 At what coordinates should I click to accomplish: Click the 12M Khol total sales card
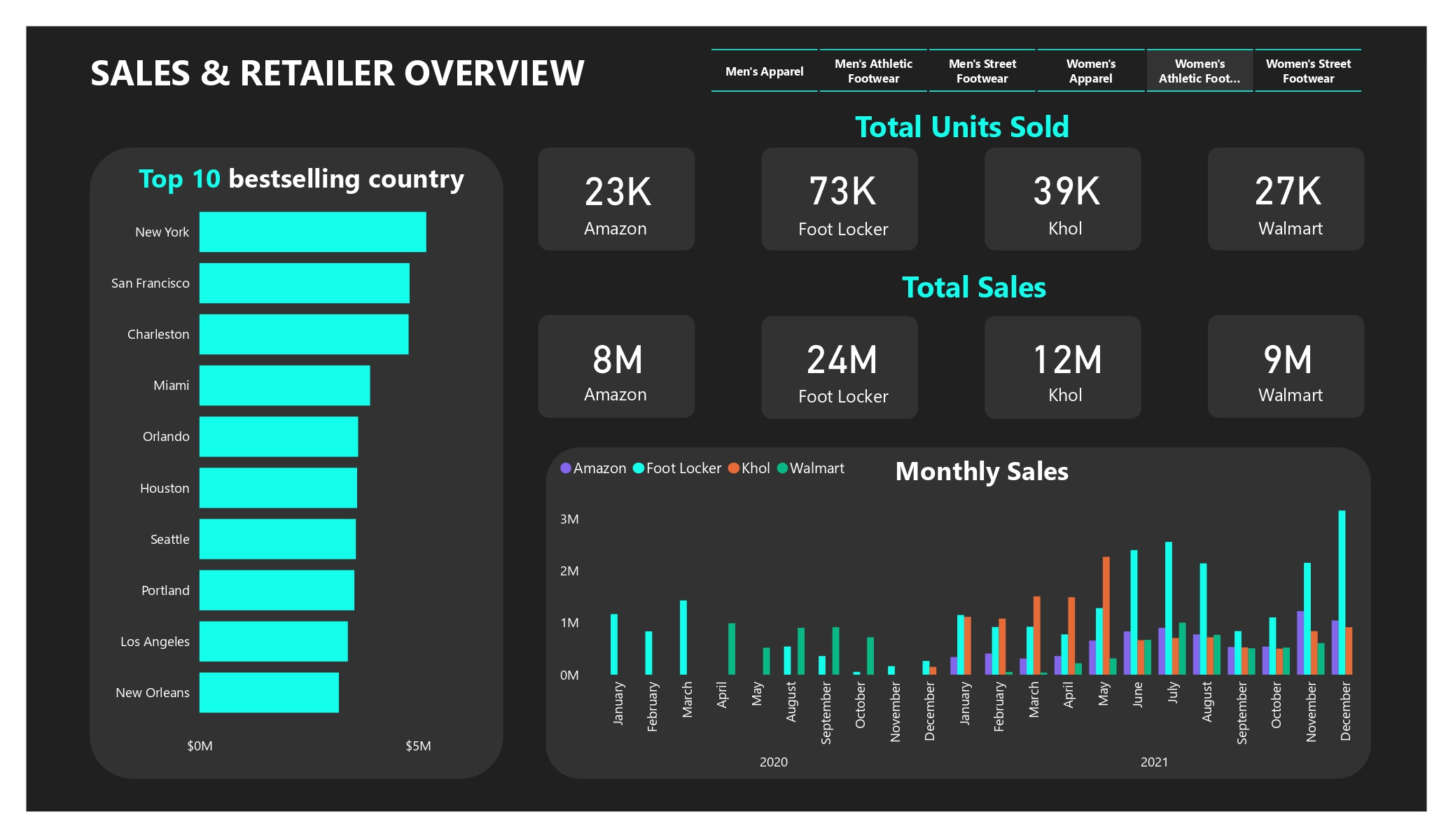tap(1062, 366)
